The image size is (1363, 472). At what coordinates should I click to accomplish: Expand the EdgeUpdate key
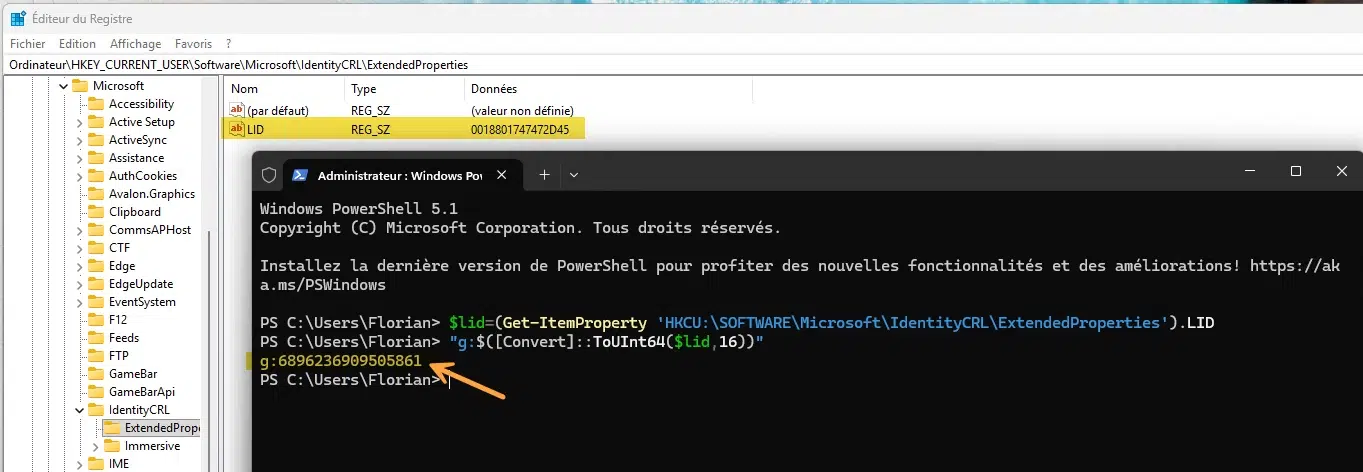pos(80,284)
